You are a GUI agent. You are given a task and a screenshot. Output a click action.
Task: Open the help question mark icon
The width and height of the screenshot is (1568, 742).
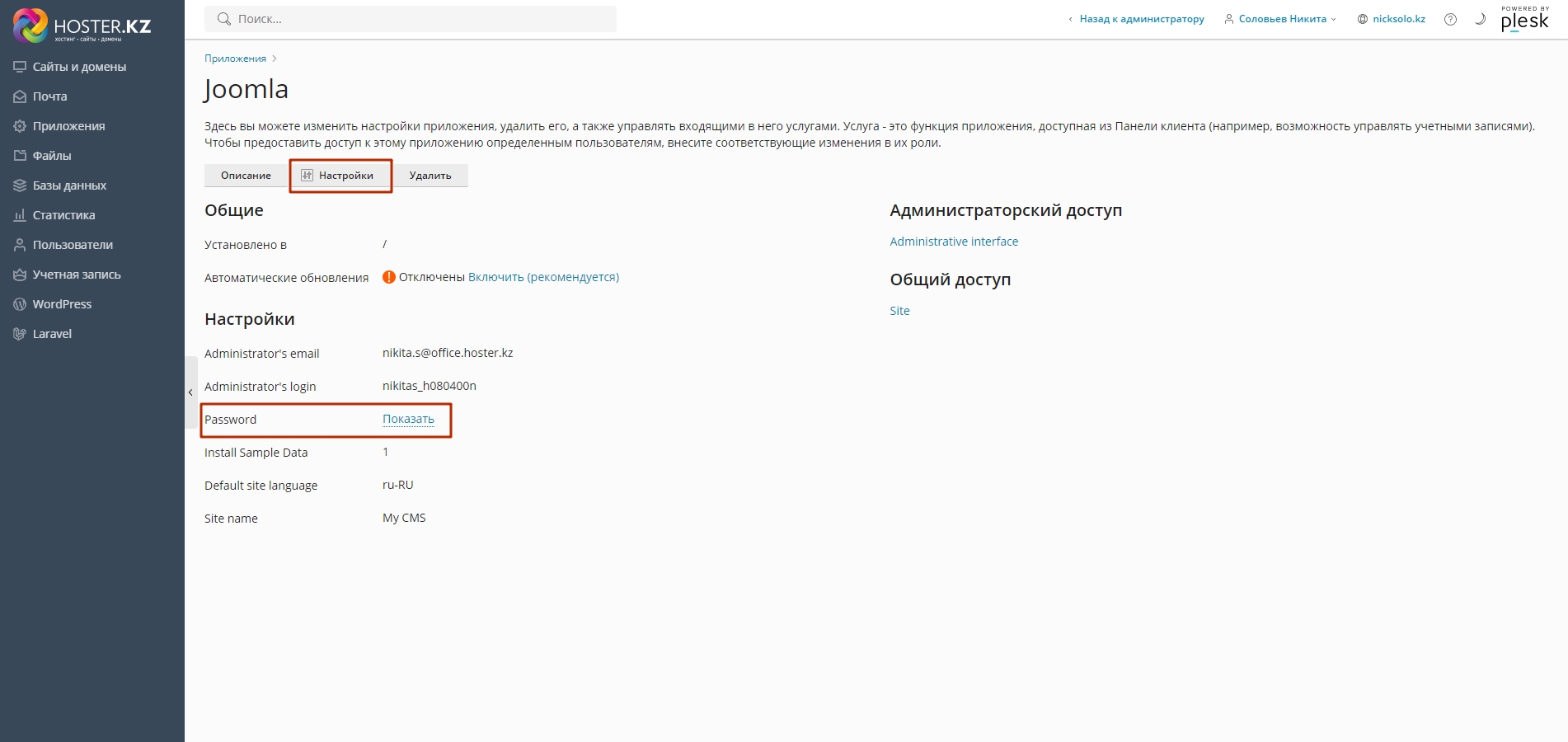[x=1450, y=19]
